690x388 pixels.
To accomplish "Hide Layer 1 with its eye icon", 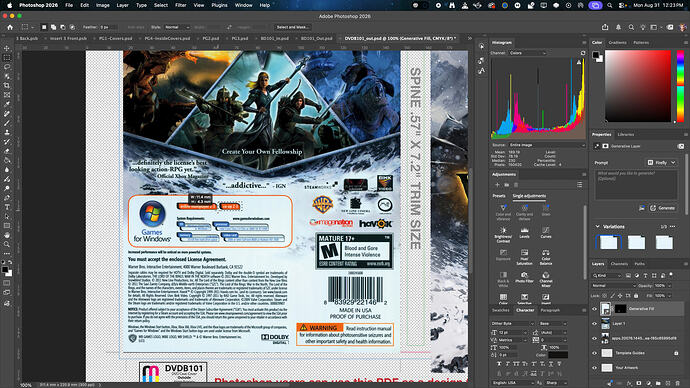I will click(595, 324).
